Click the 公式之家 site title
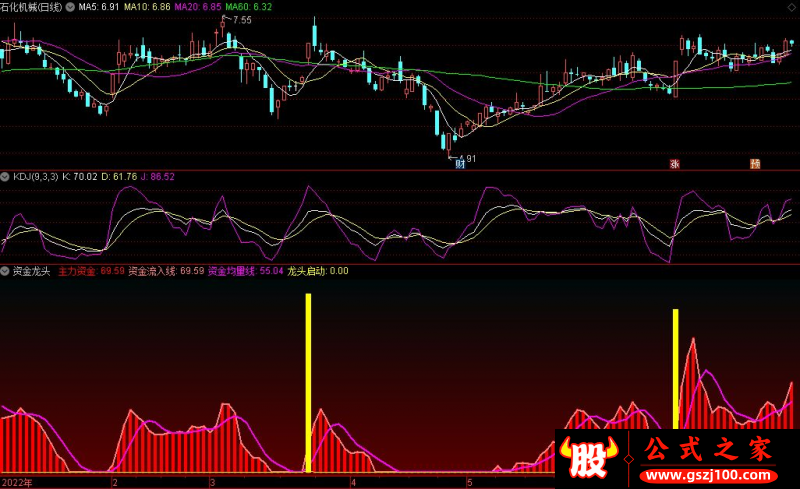This screenshot has height=489, width=800. (708, 450)
